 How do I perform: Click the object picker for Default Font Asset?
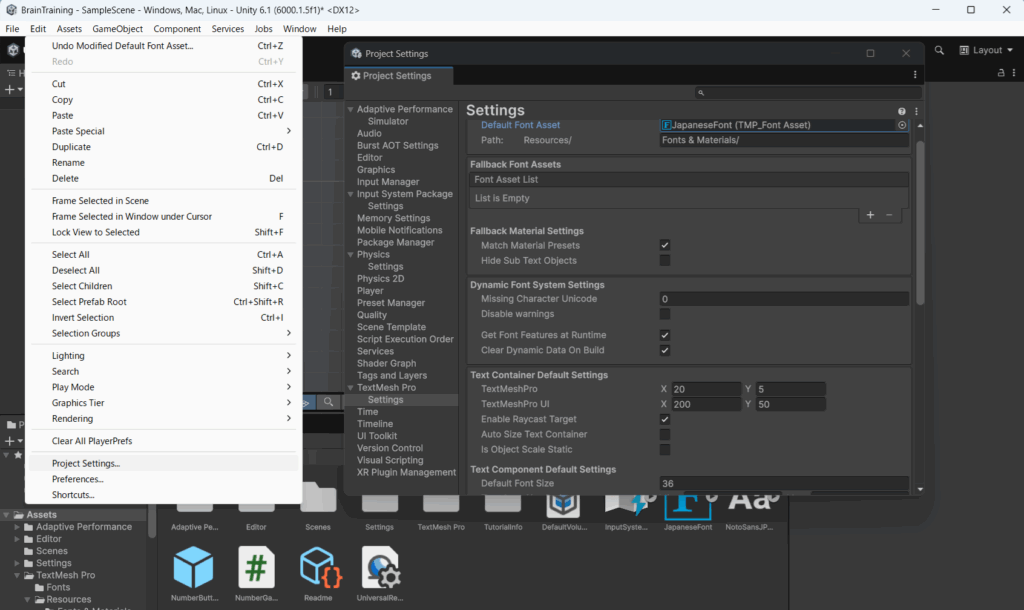902,125
